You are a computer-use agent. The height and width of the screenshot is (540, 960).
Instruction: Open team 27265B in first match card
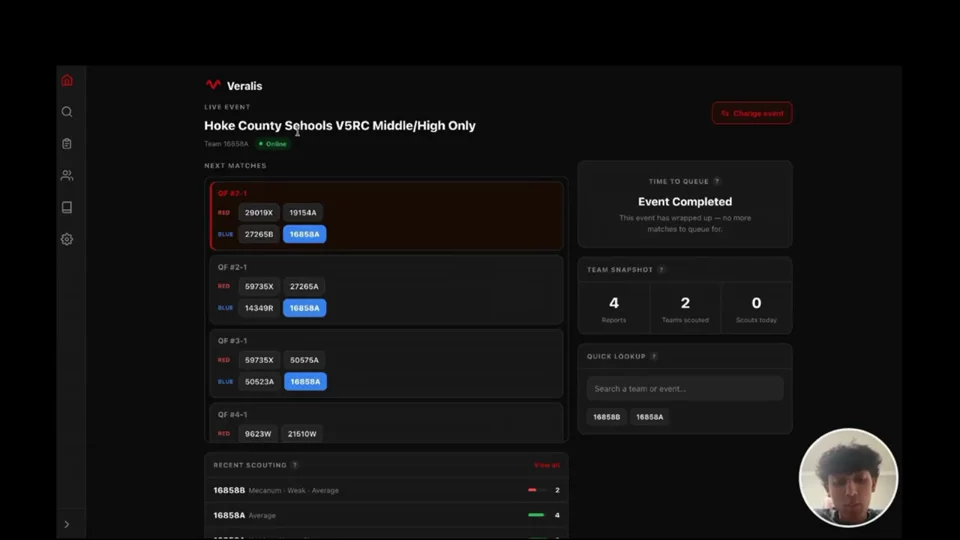coord(259,234)
